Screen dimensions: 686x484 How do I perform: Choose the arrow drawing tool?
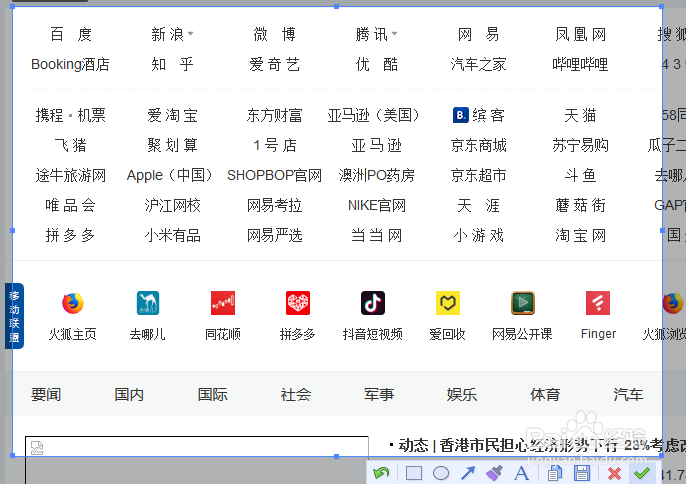point(468,473)
